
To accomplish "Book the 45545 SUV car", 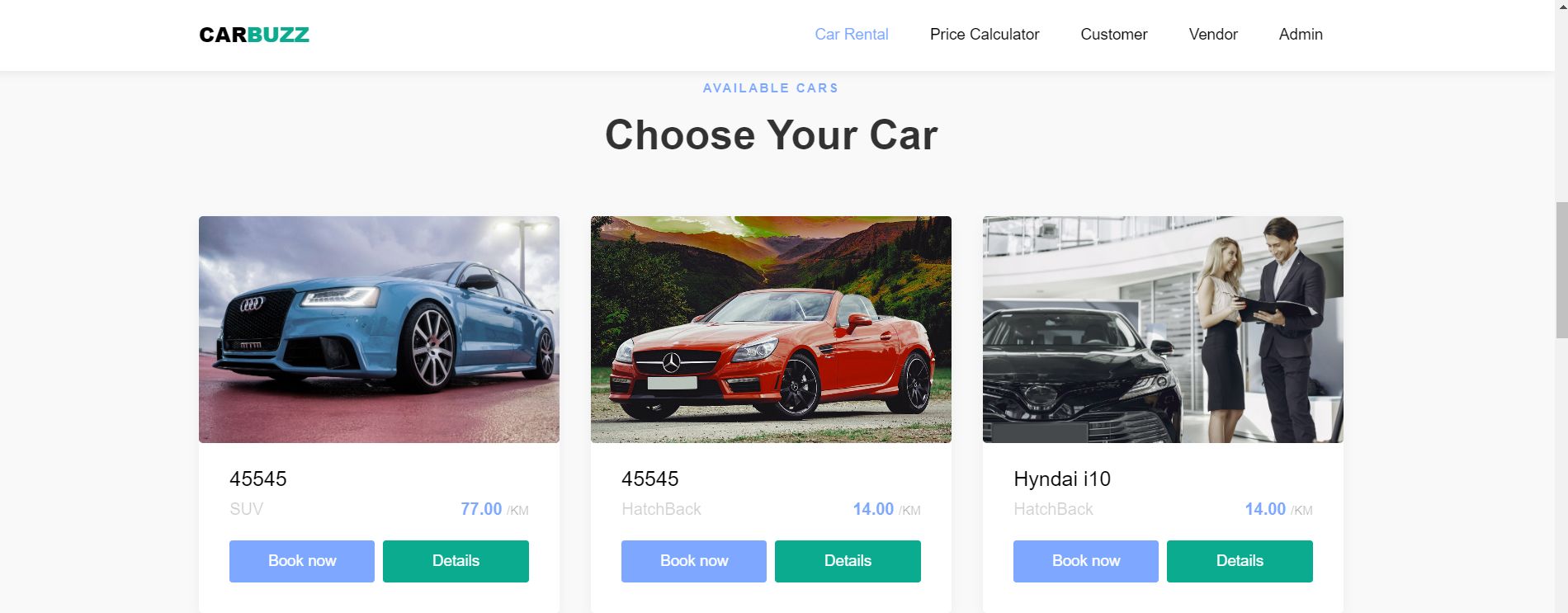I will coord(301,560).
